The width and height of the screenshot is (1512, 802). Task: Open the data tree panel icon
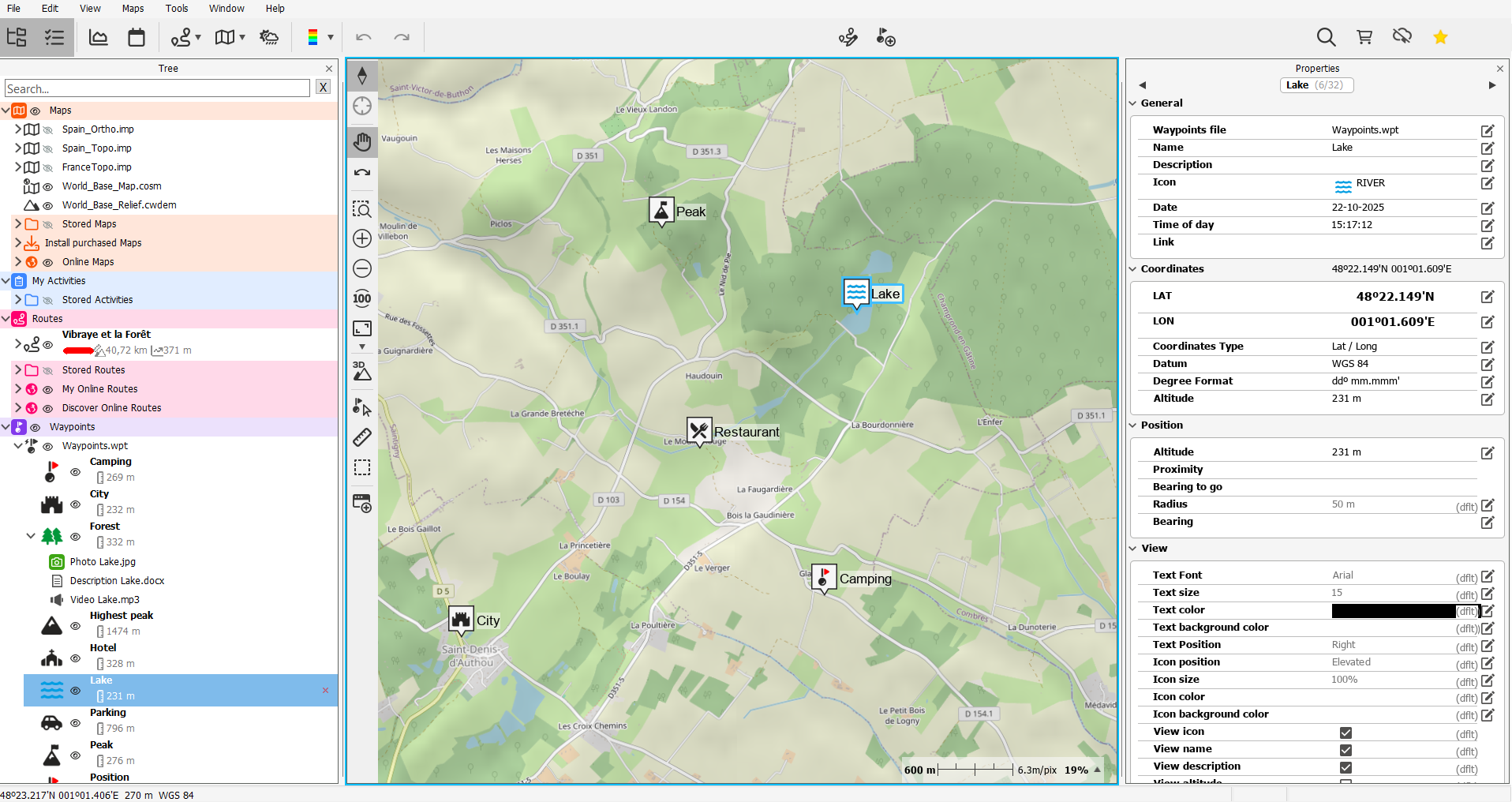point(17,37)
